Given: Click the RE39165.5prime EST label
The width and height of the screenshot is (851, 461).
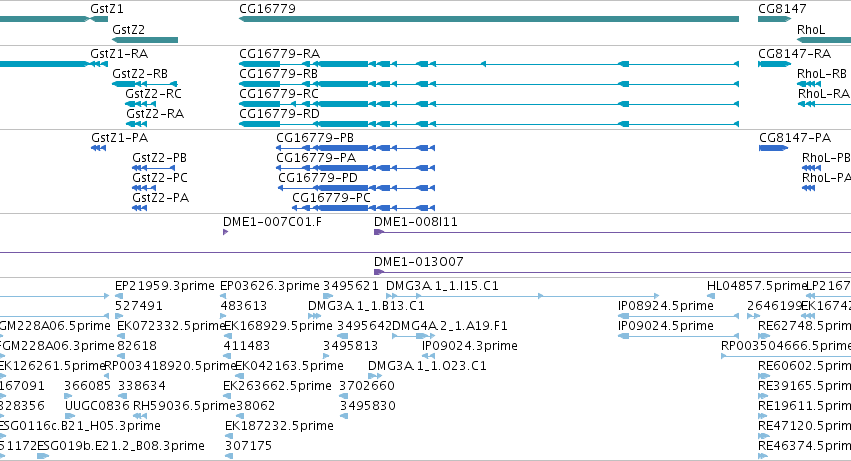Looking at the screenshot, I should click(x=804, y=386).
